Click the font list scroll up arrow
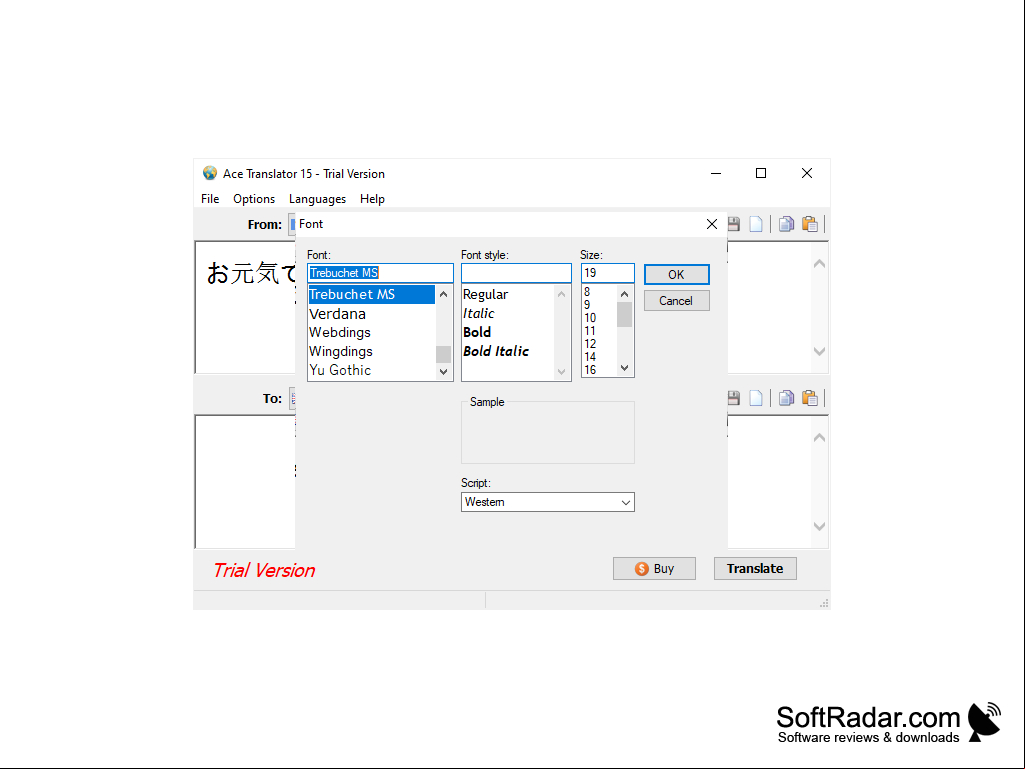1025x769 pixels. (x=444, y=294)
